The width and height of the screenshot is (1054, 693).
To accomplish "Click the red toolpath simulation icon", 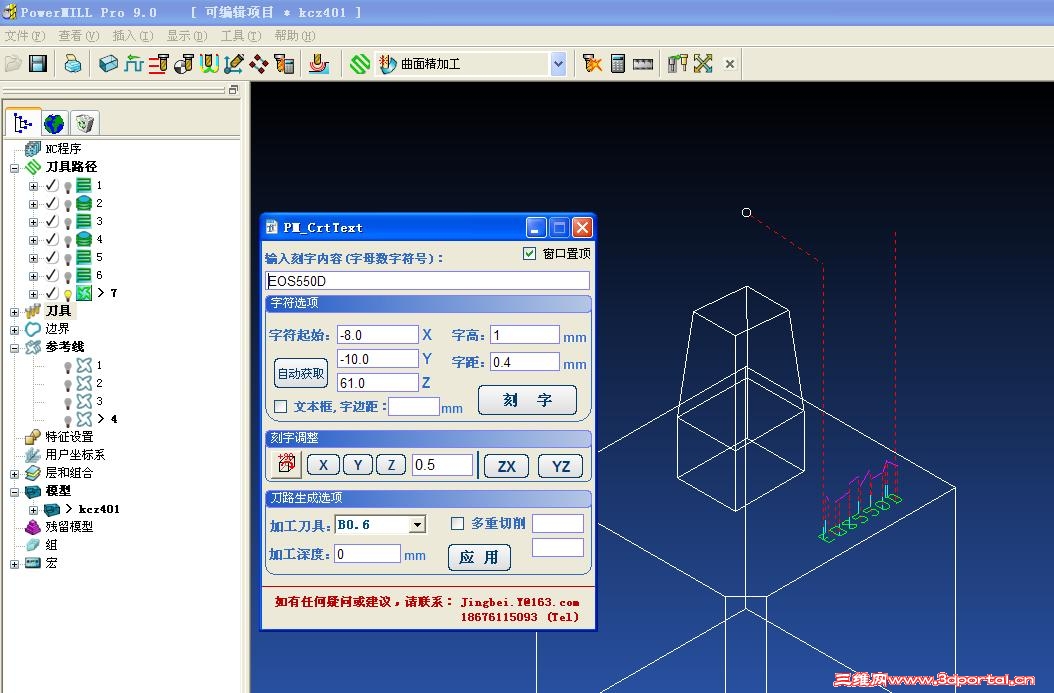I will pyautogui.click(x=319, y=64).
